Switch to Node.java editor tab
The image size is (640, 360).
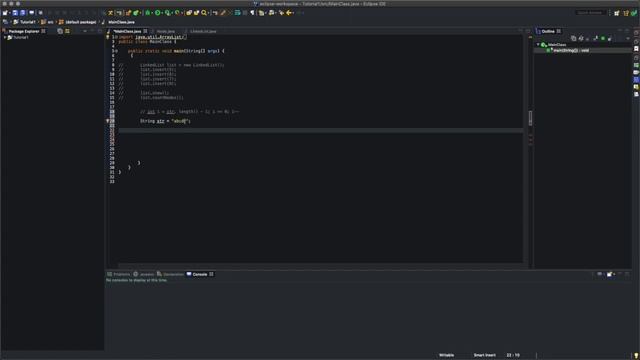(x=166, y=31)
